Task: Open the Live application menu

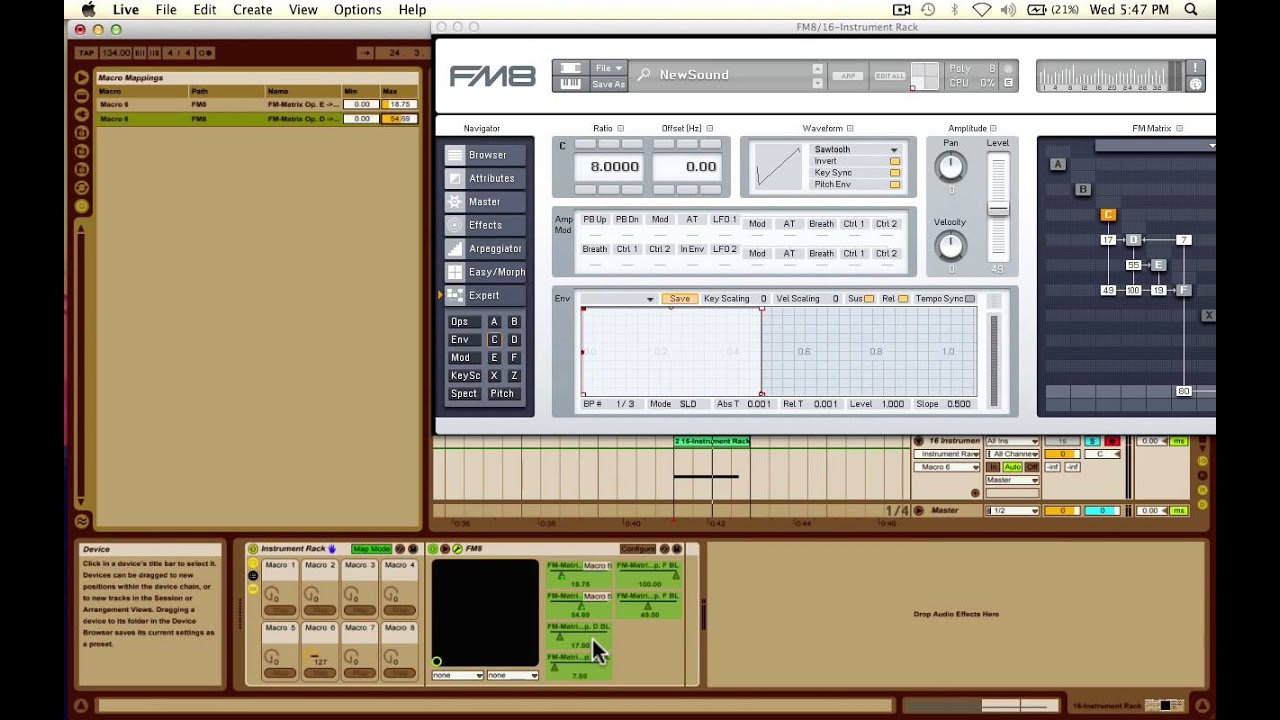Action: (126, 9)
